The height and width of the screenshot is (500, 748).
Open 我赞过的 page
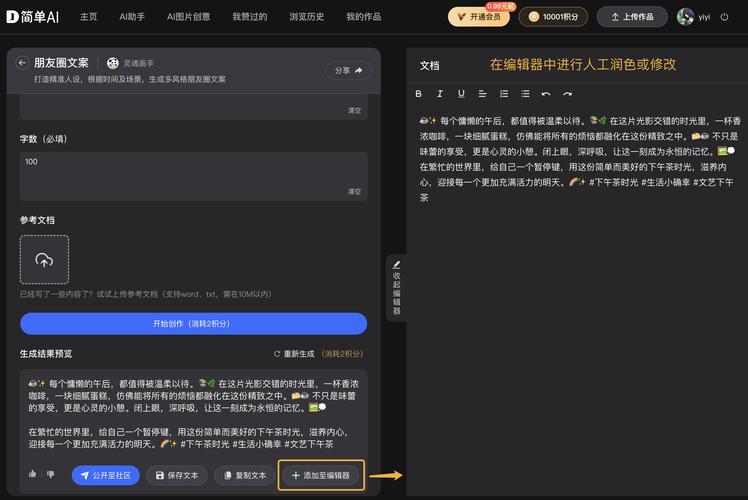pos(249,17)
